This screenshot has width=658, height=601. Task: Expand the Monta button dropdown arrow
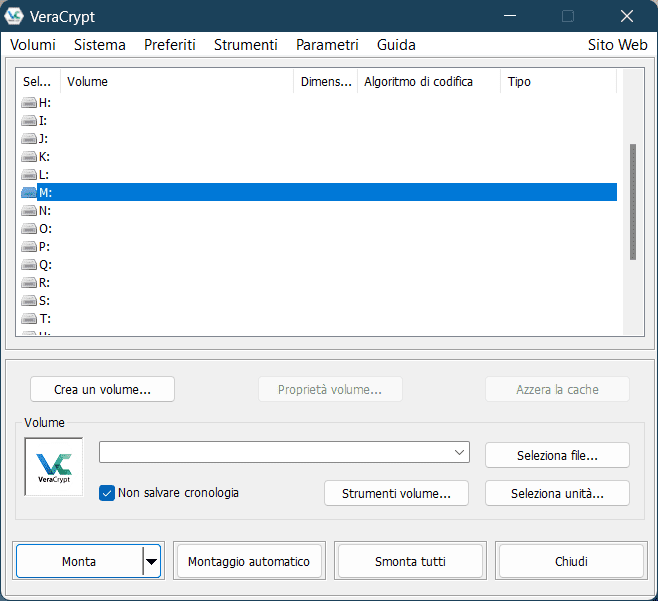coord(151,561)
